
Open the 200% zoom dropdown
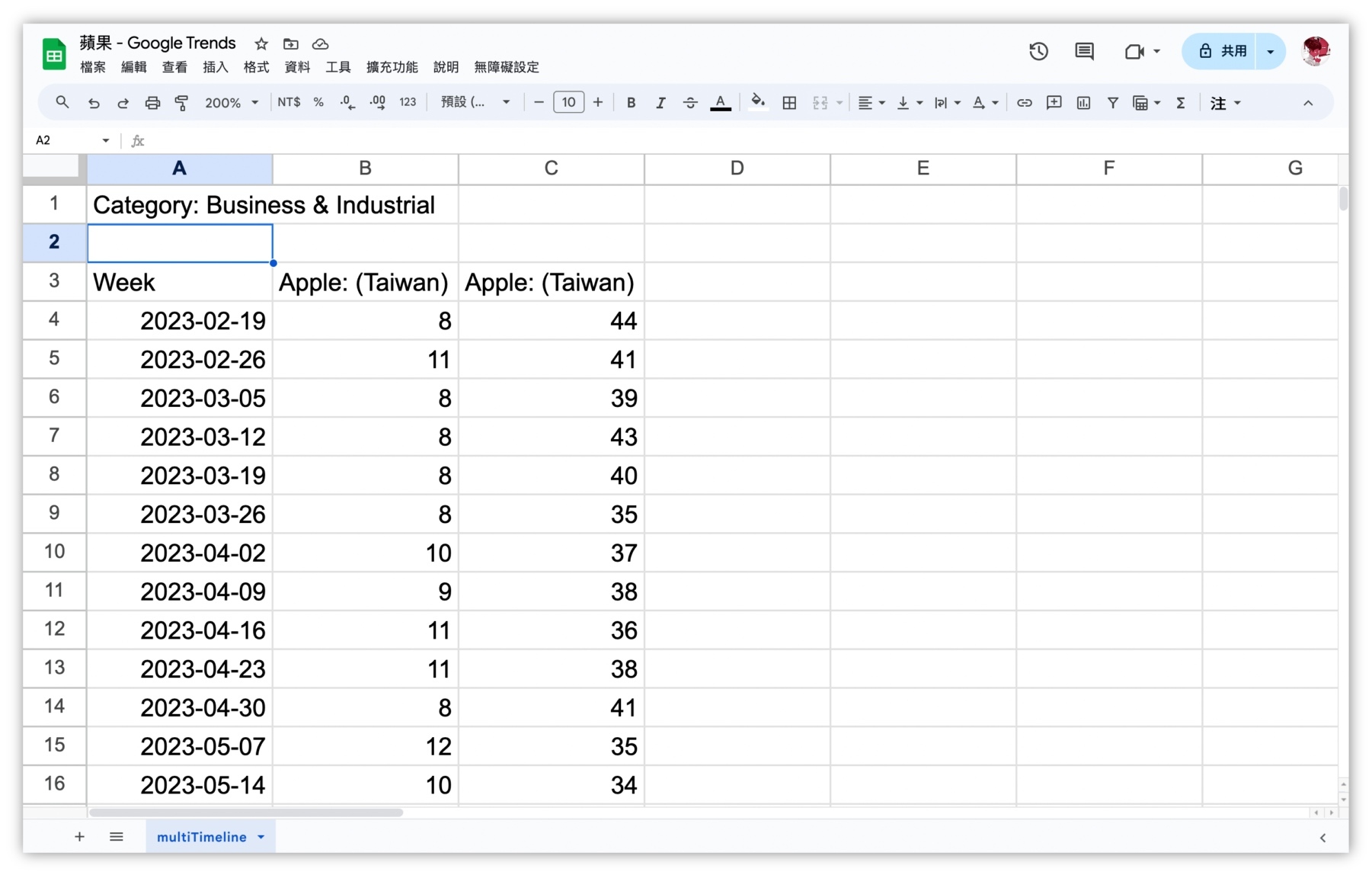tap(232, 103)
